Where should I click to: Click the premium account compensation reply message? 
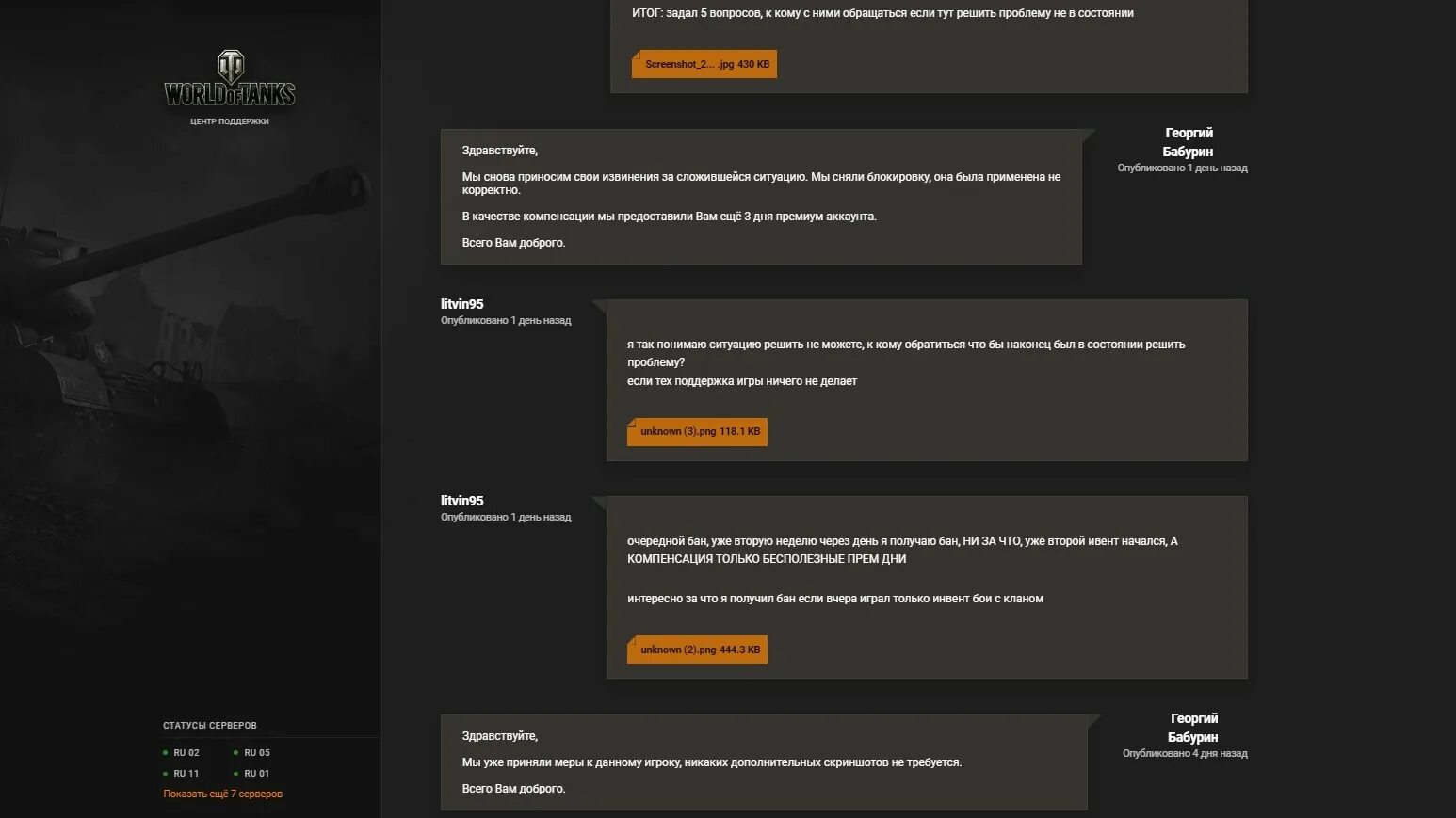(761, 197)
